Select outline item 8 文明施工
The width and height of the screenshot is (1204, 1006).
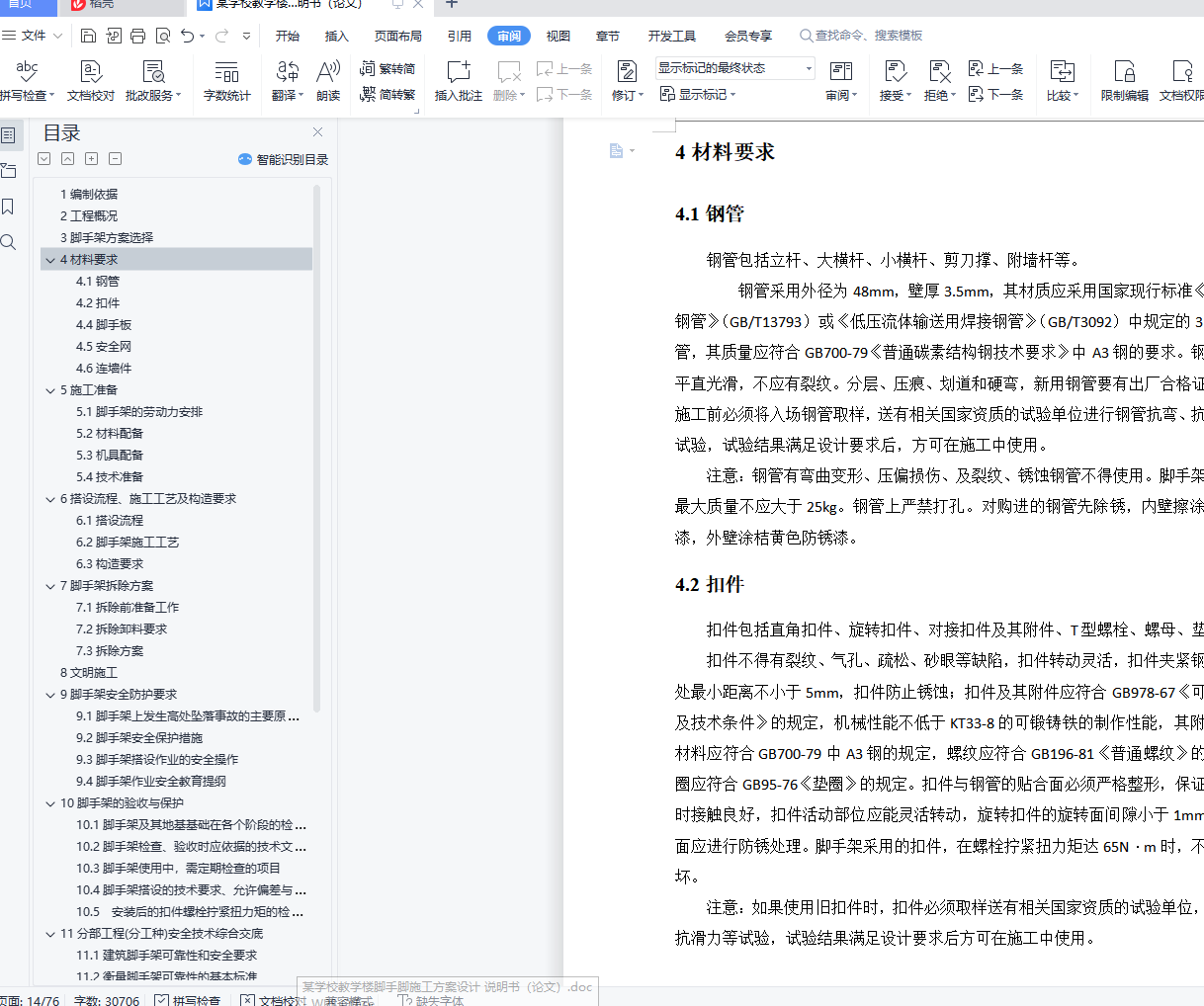click(89, 673)
